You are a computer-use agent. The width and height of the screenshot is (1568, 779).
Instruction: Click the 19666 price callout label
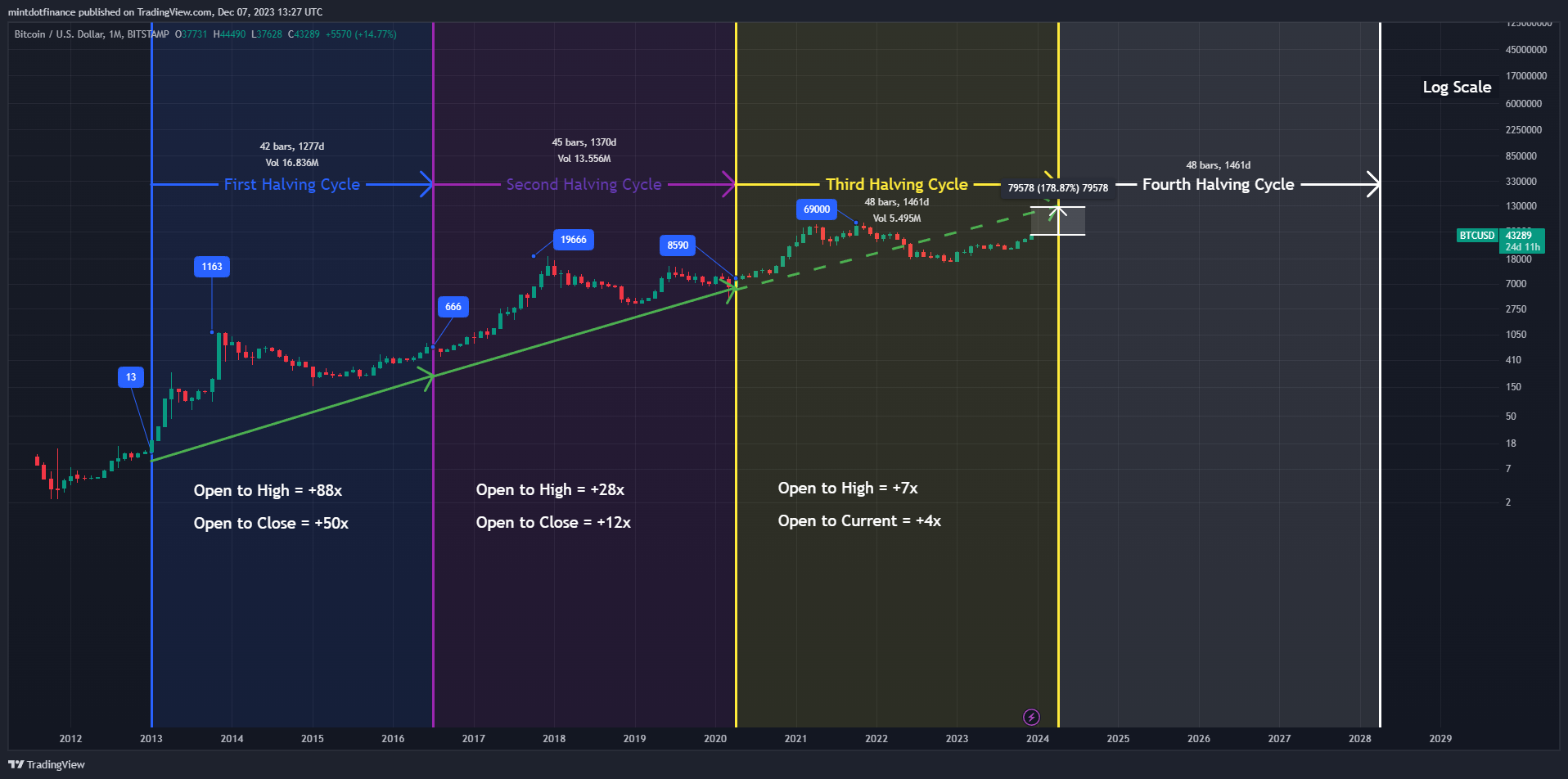[574, 240]
